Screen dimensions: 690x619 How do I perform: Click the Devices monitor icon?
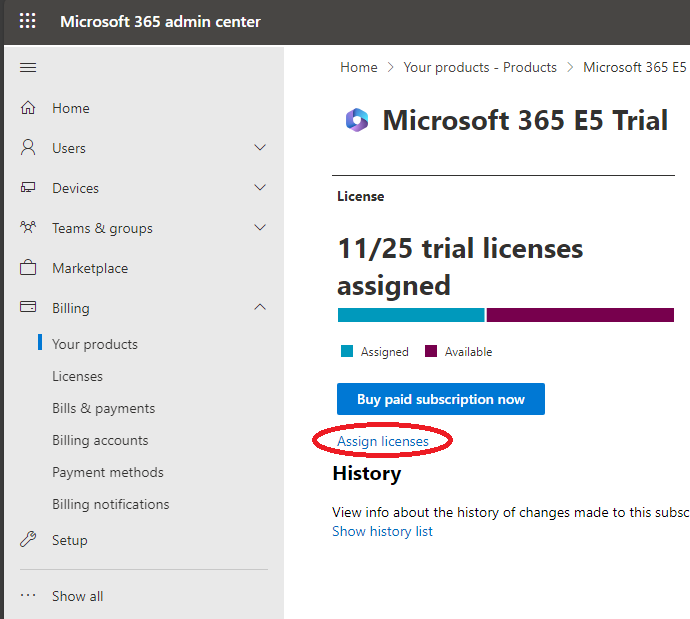pyautogui.click(x=28, y=188)
